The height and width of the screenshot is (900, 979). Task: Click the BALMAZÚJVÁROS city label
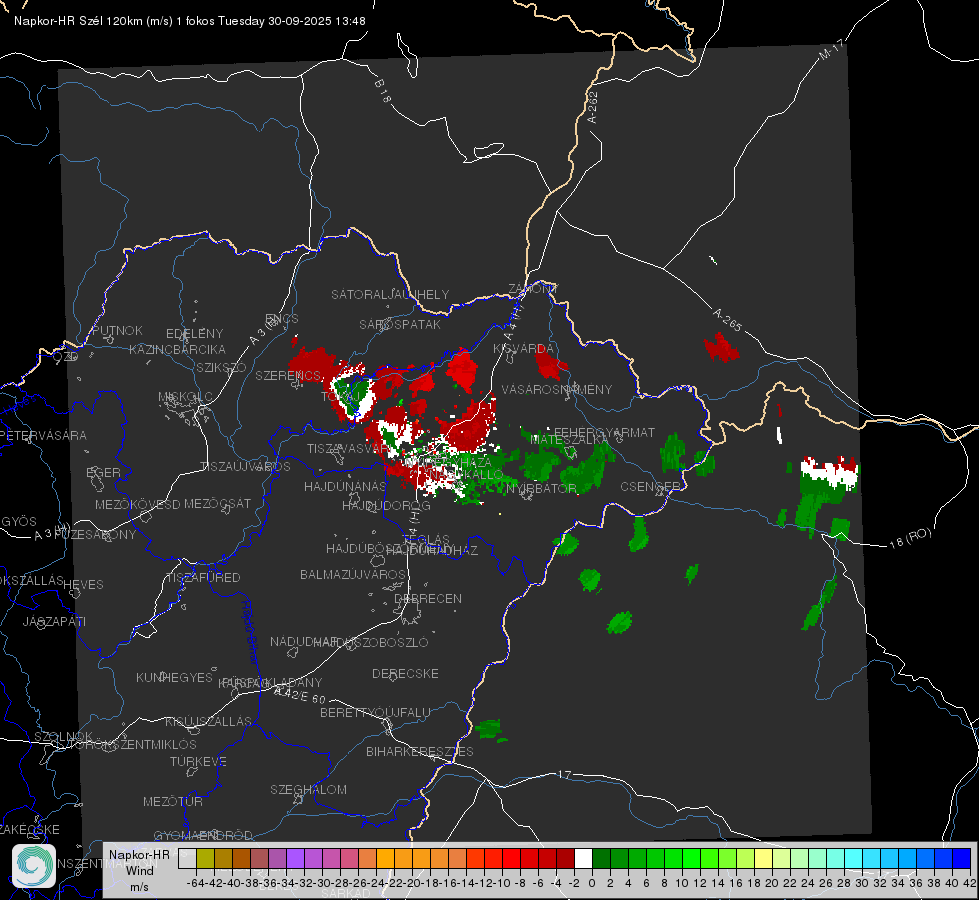(353, 574)
